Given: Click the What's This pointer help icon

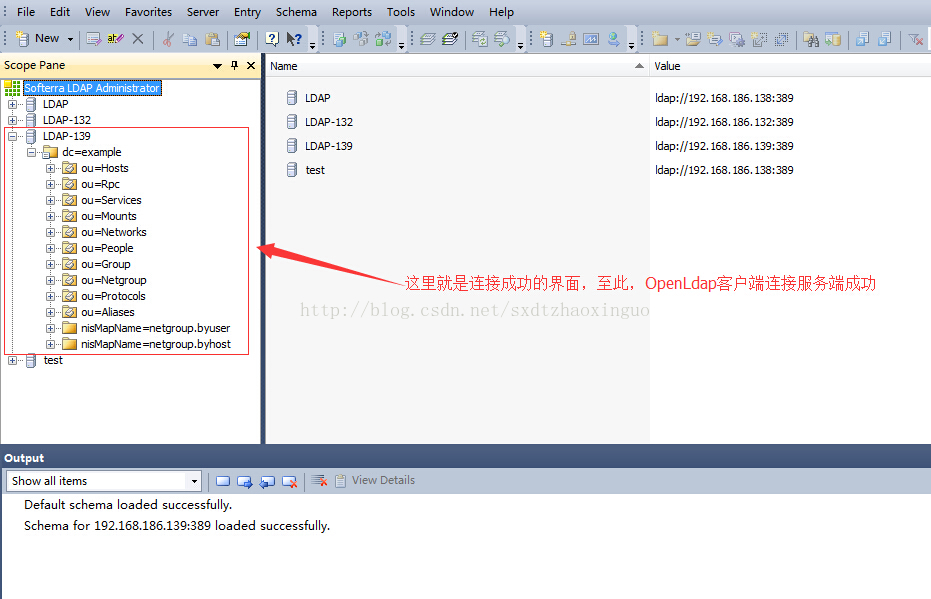Looking at the screenshot, I should (294, 39).
